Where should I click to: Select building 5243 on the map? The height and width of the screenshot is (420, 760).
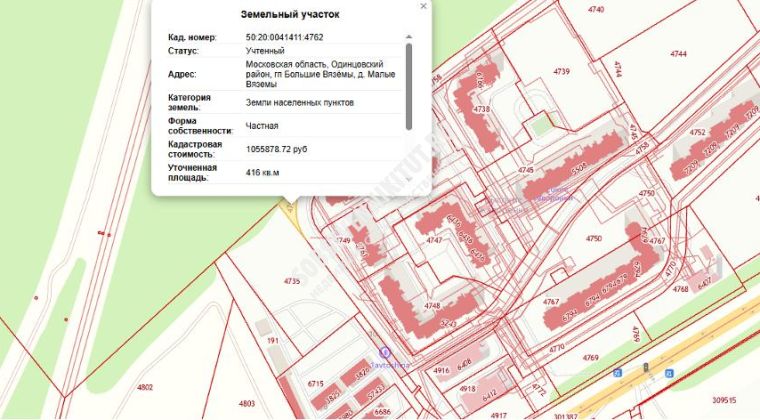tap(448, 322)
